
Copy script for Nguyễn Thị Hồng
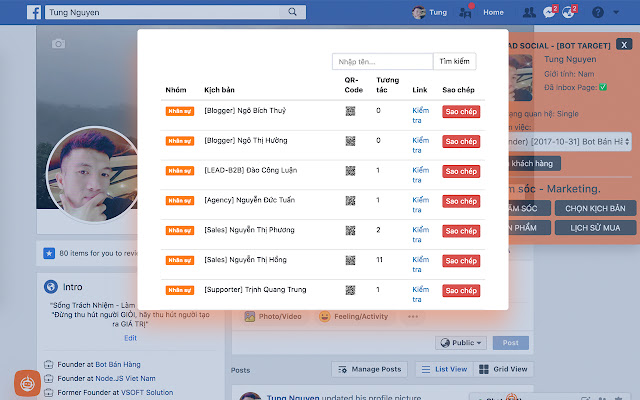pos(461,260)
